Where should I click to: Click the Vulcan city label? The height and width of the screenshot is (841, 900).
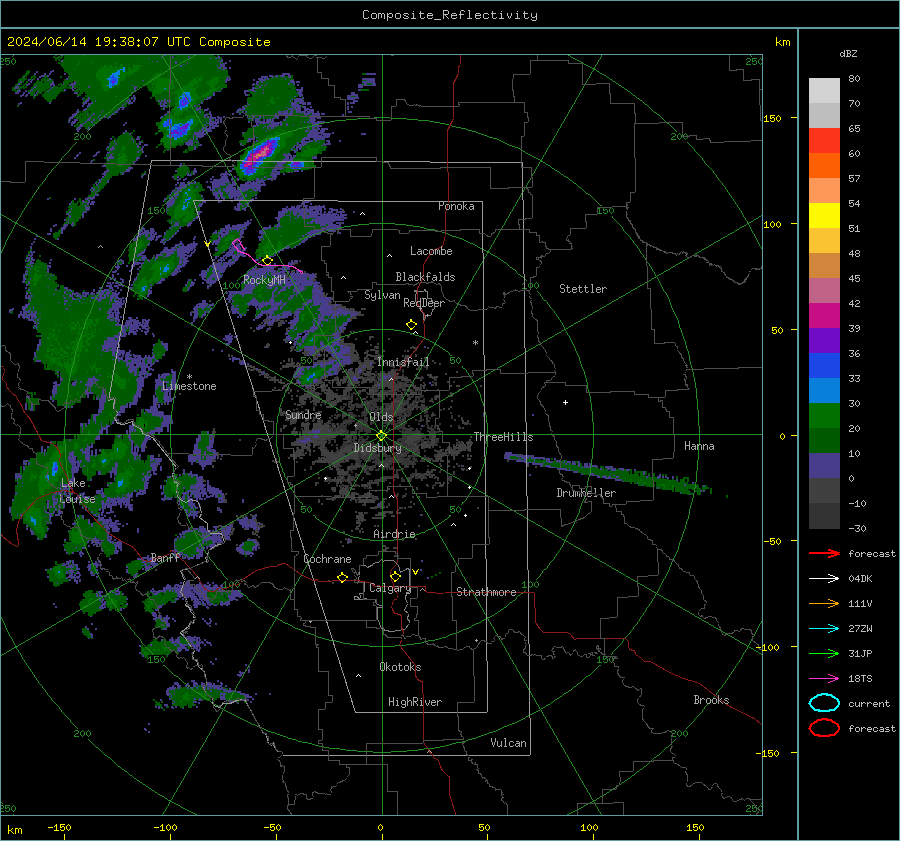click(509, 743)
